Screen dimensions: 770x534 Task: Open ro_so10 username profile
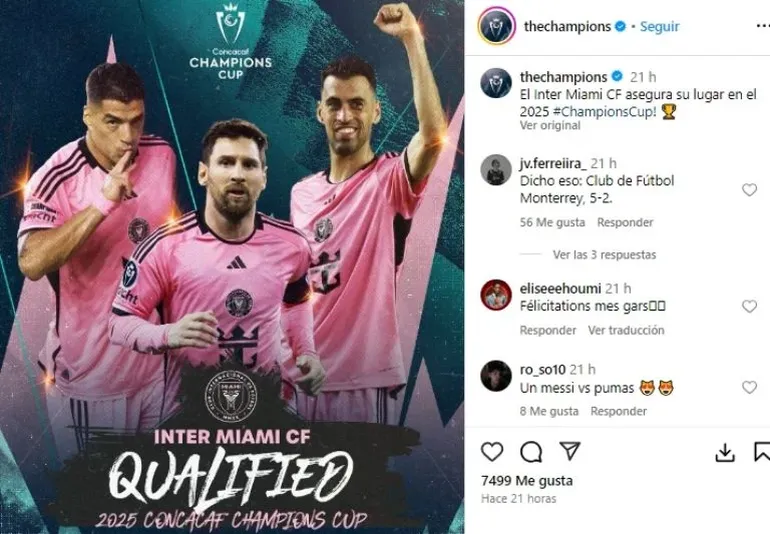tap(543, 369)
